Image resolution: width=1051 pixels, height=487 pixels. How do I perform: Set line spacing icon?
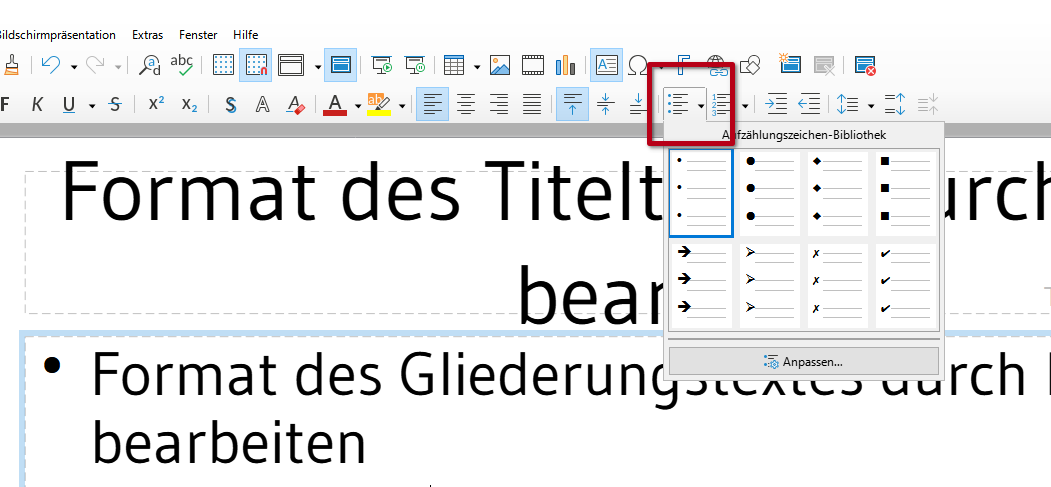(x=848, y=104)
